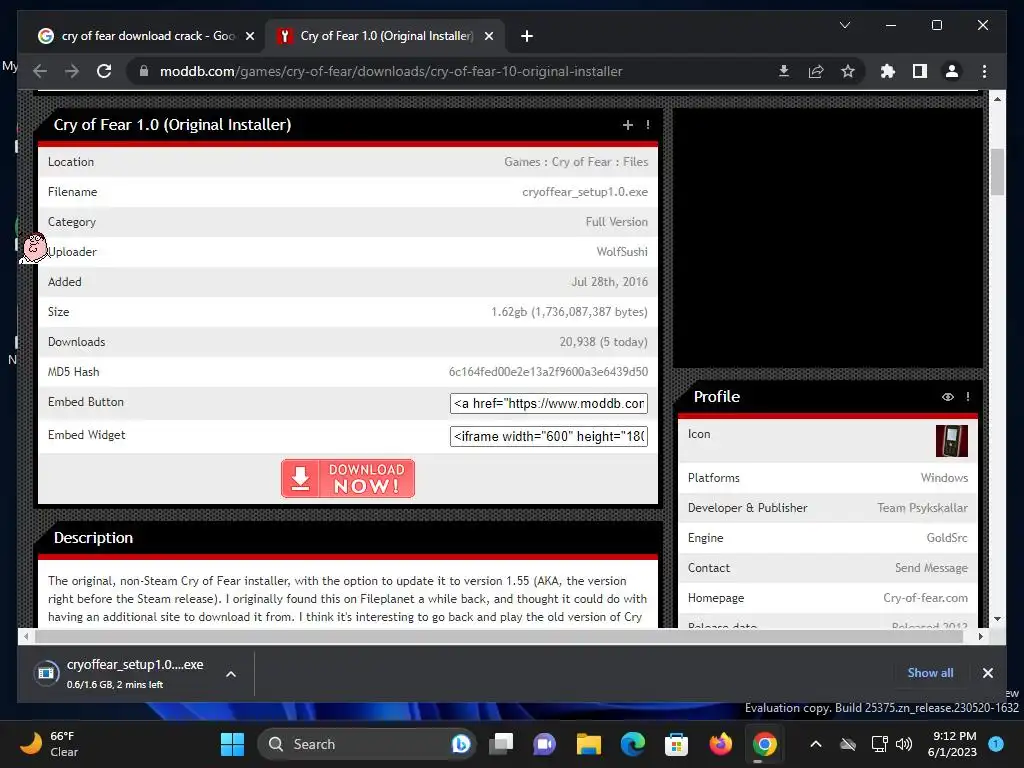
Task: Open the Chrome extensions puzzle icon
Action: [888, 71]
